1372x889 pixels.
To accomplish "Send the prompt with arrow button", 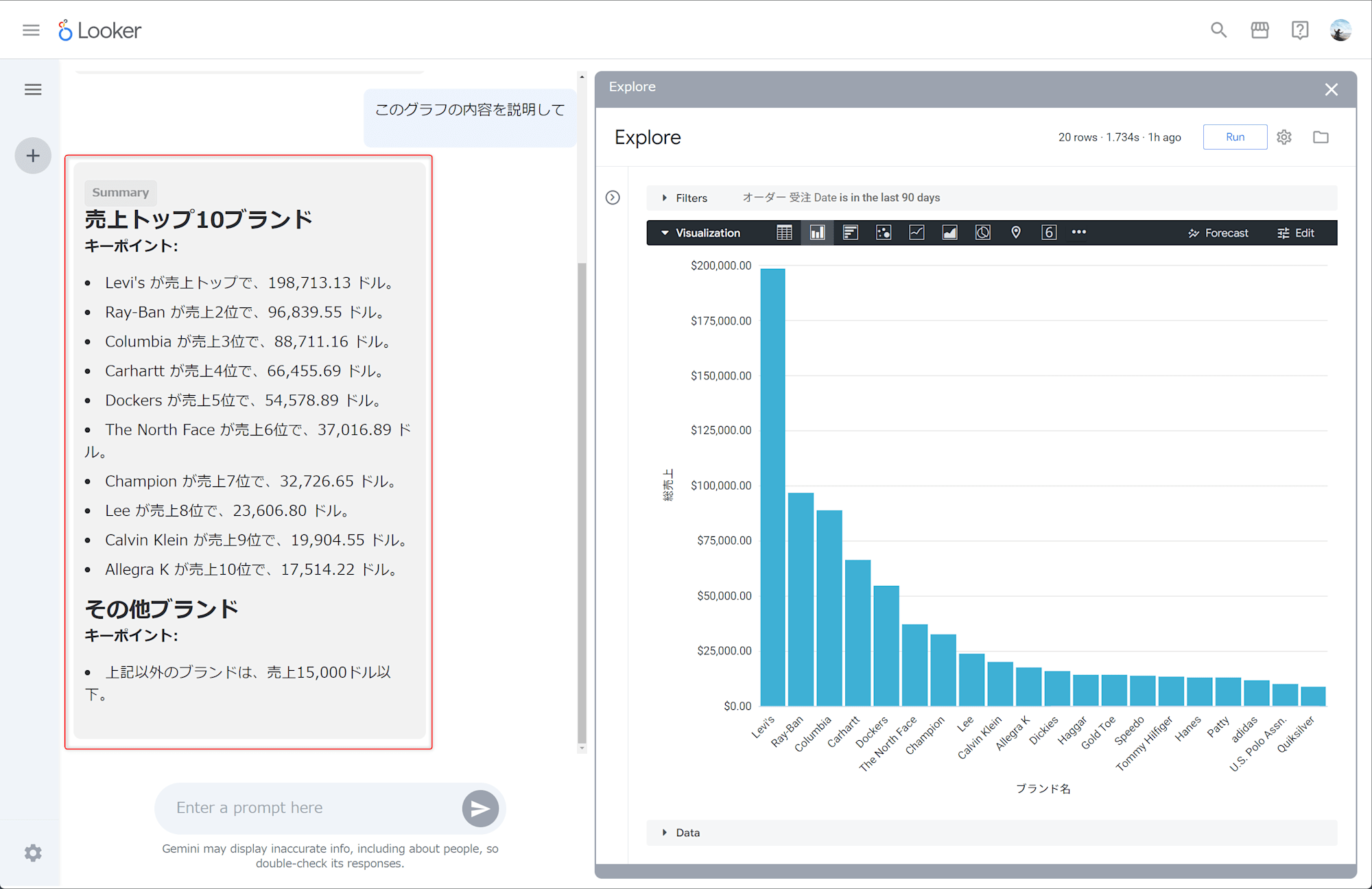I will (x=480, y=809).
